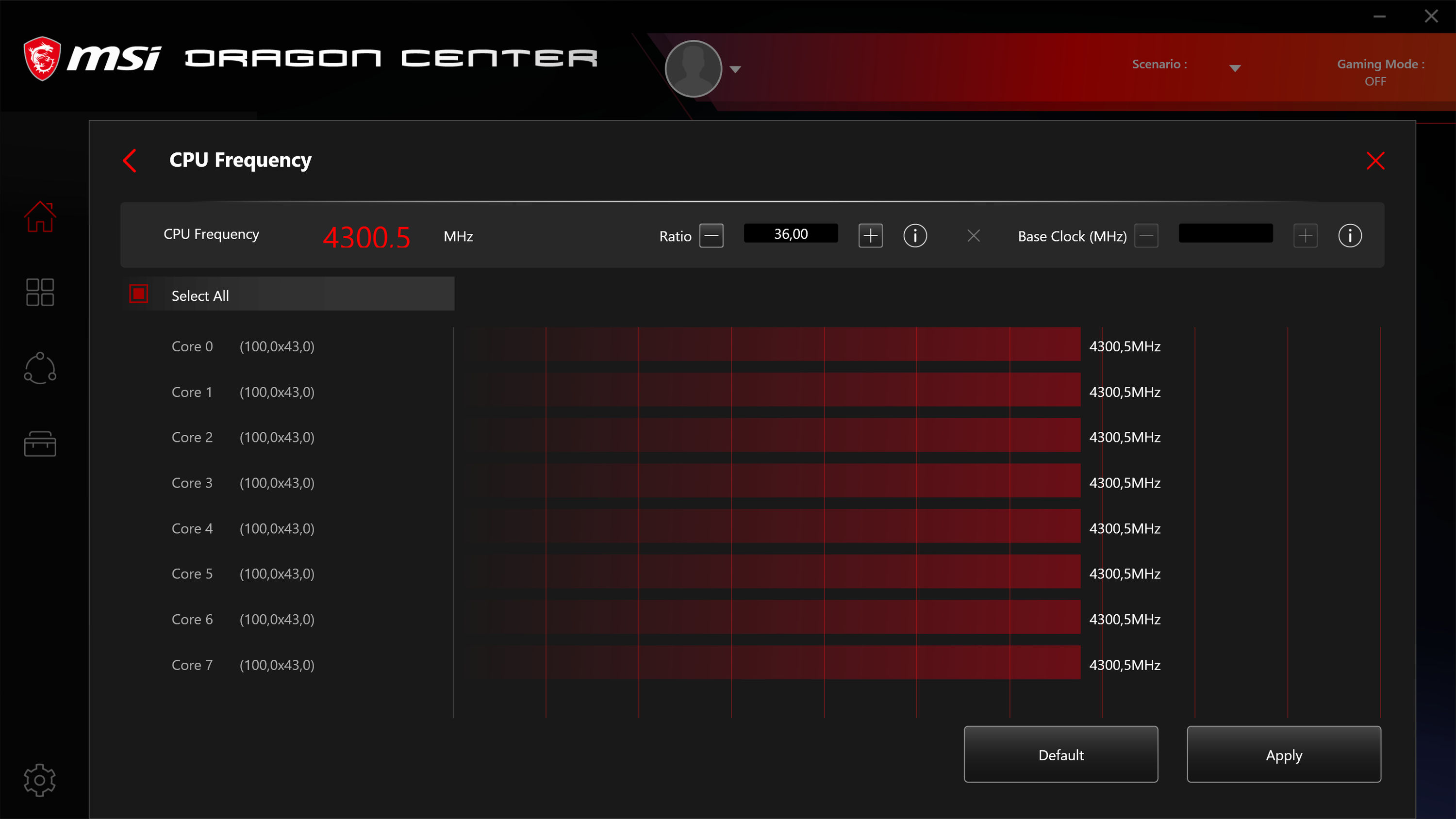This screenshot has height=819, width=1456.
Task: Click info icon next to Base Clock
Action: coord(1349,236)
